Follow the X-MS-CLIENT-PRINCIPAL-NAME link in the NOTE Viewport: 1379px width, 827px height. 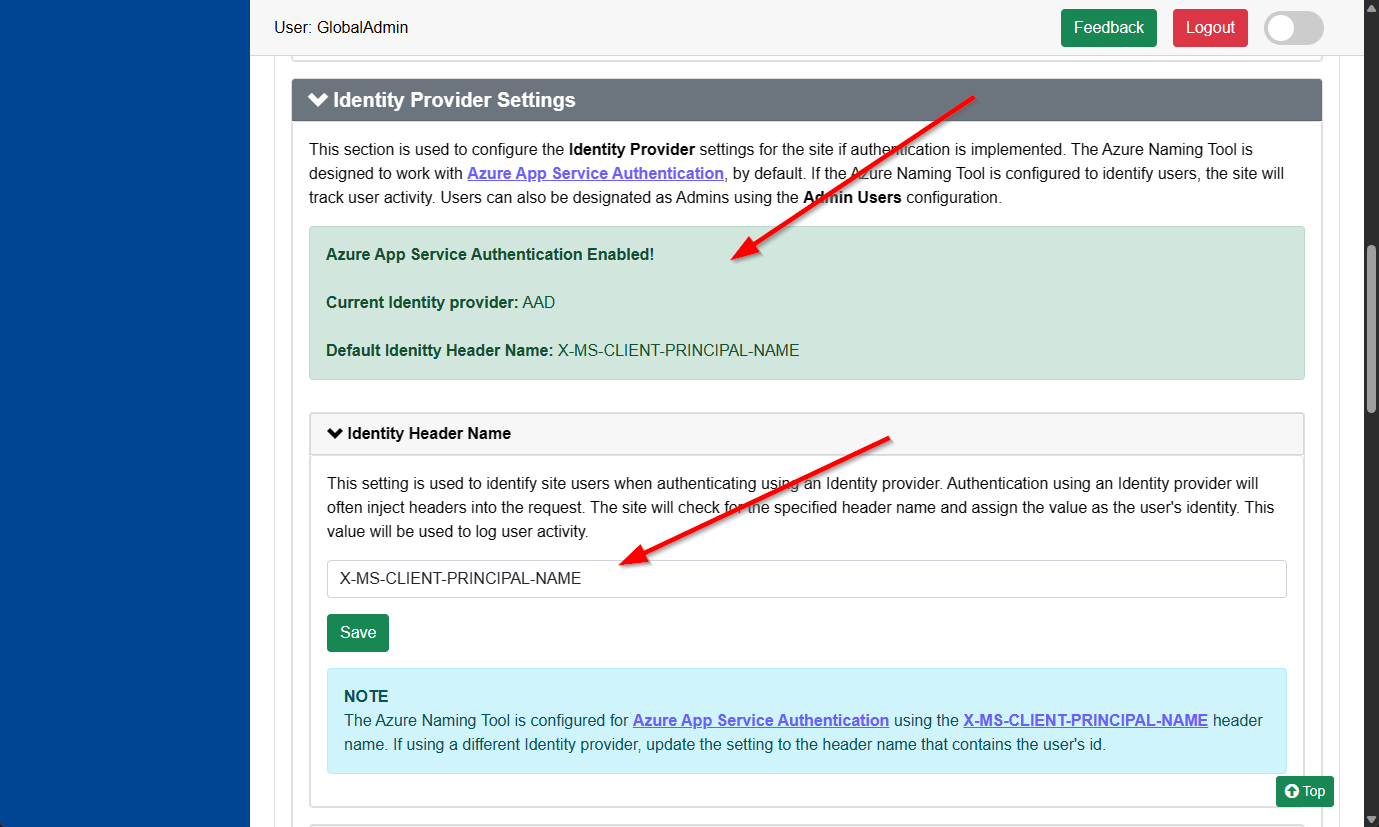pos(1086,720)
